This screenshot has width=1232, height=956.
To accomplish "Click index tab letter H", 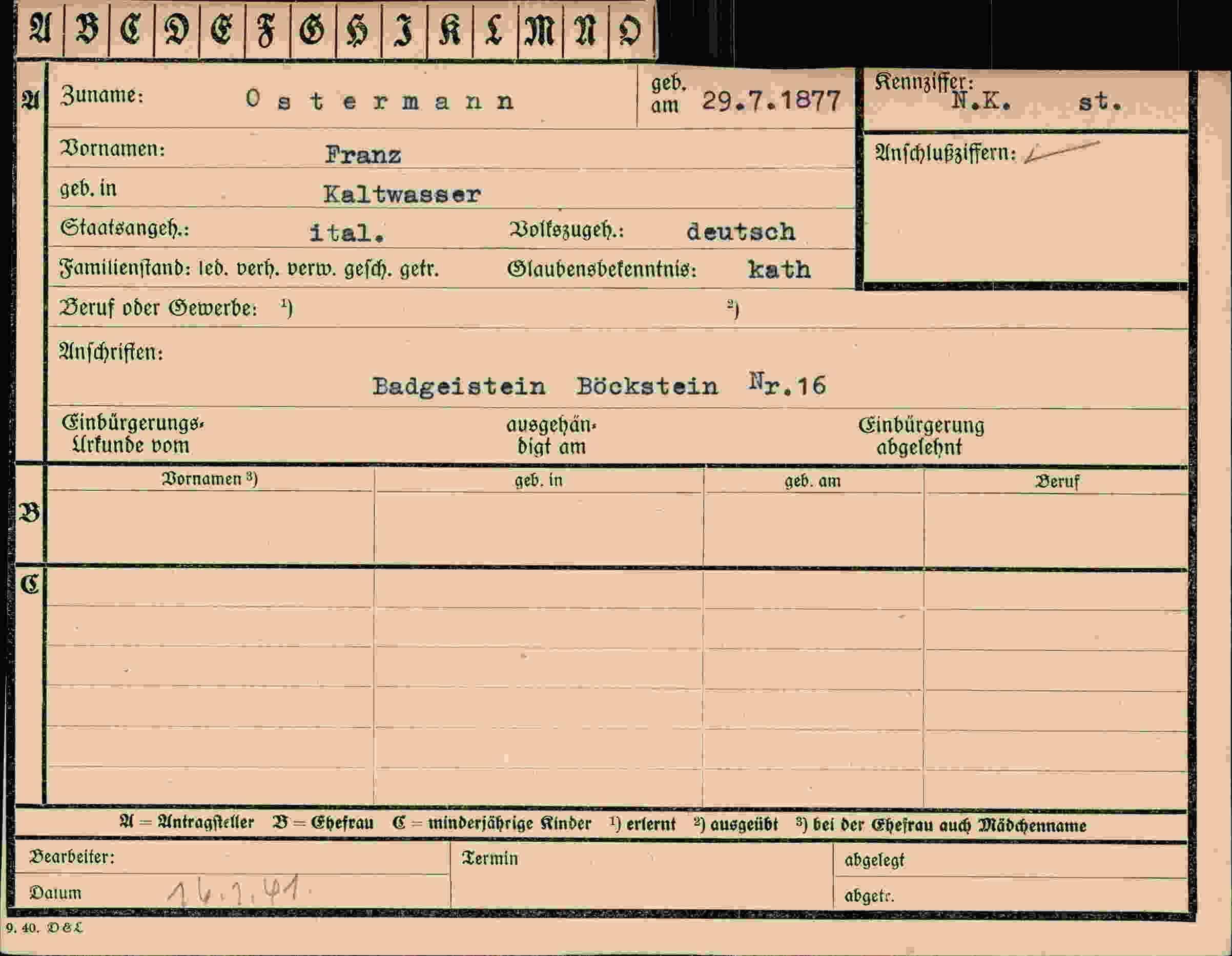I will (x=358, y=30).
